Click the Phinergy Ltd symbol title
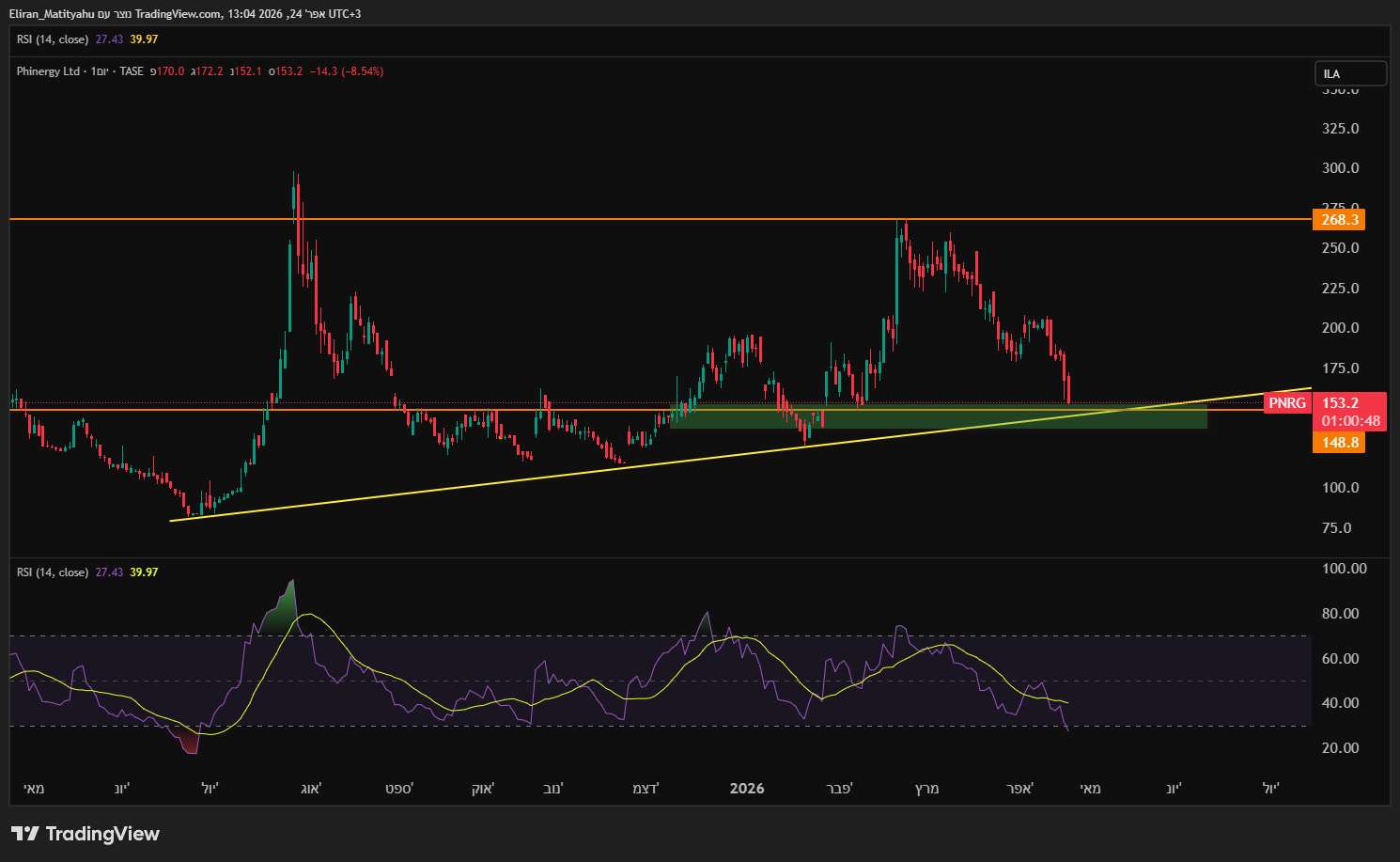 pos(48,71)
